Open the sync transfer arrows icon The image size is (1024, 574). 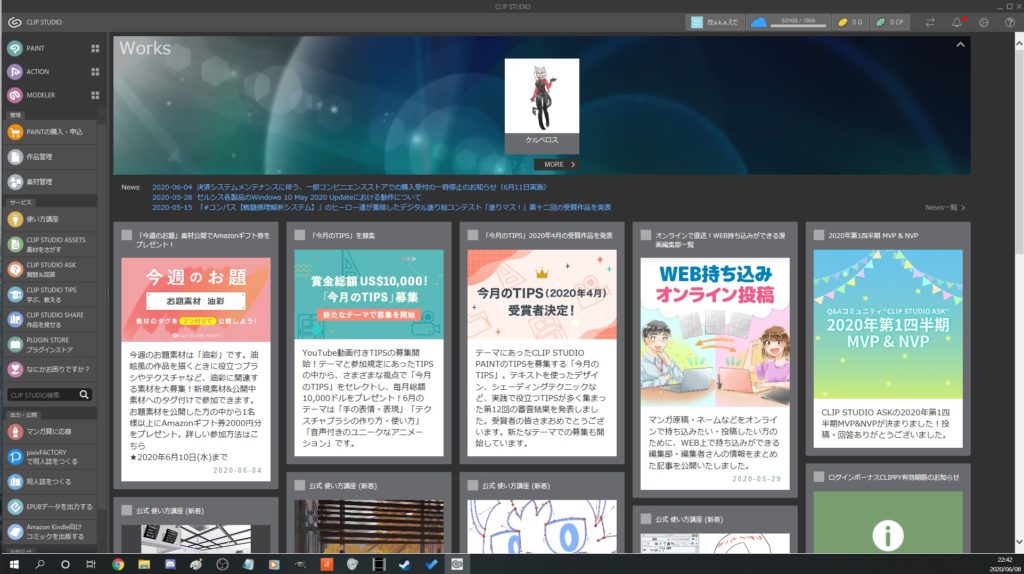click(x=930, y=22)
